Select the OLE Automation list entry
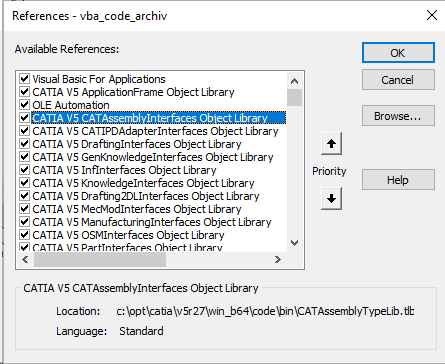Image resolution: width=445 pixels, height=364 pixels. [x=71, y=105]
